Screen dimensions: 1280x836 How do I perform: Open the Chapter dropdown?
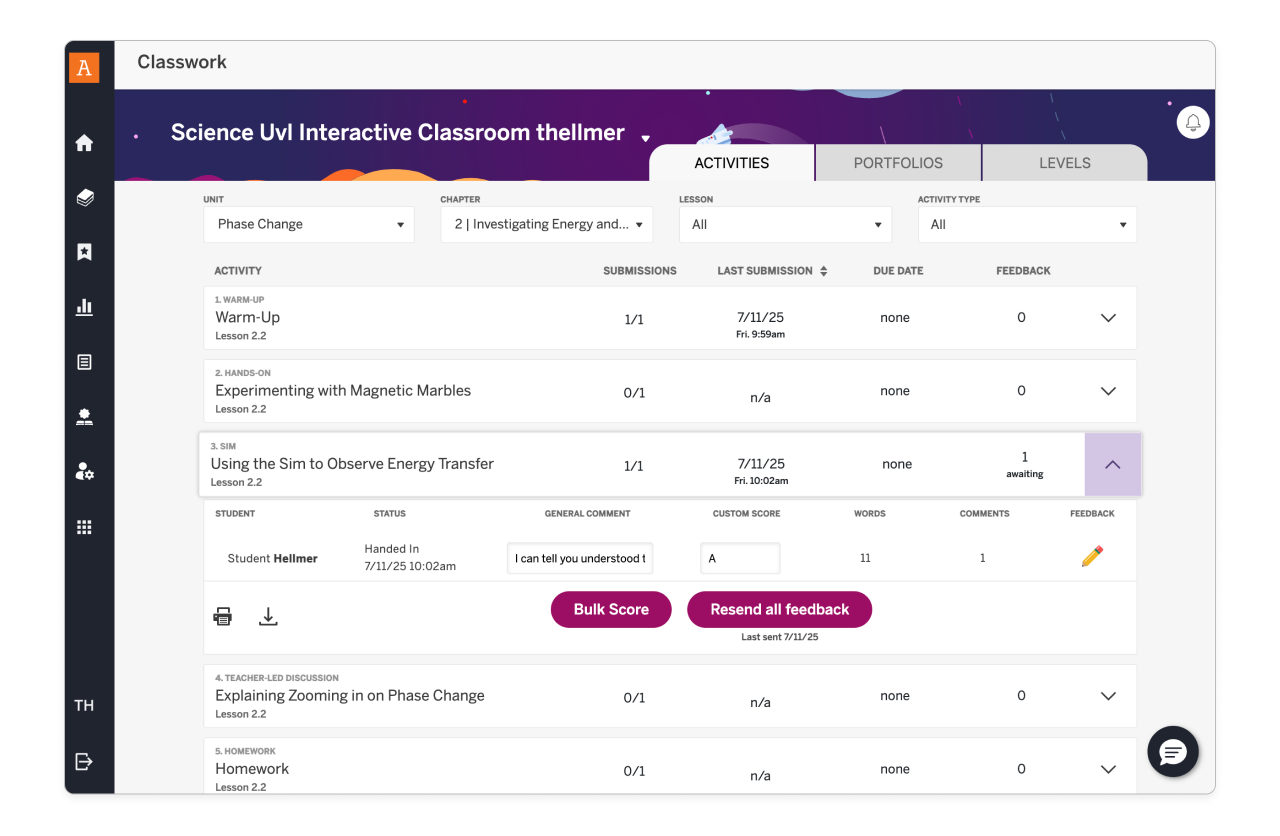pyautogui.click(x=546, y=225)
